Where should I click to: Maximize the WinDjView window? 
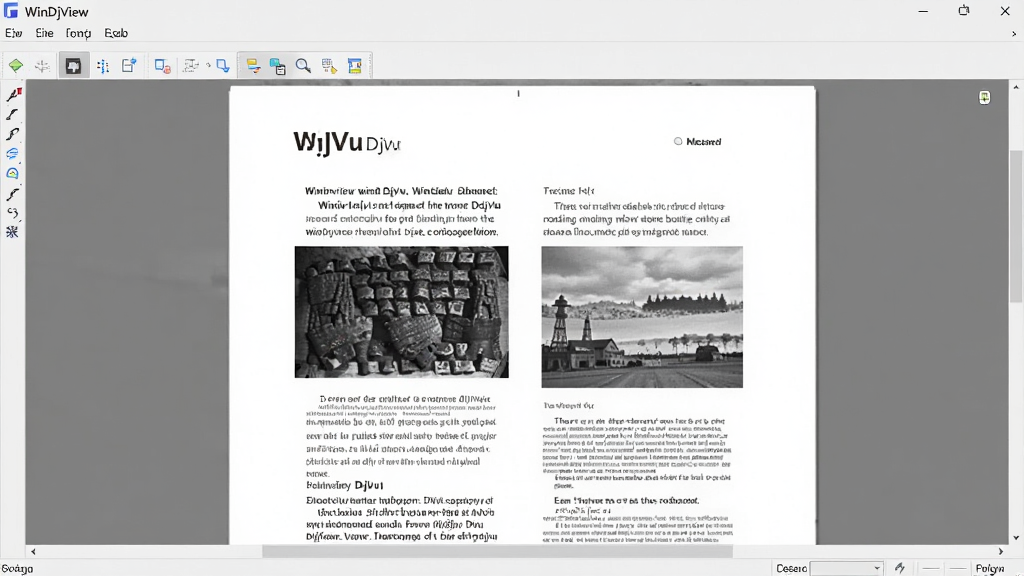tap(964, 11)
